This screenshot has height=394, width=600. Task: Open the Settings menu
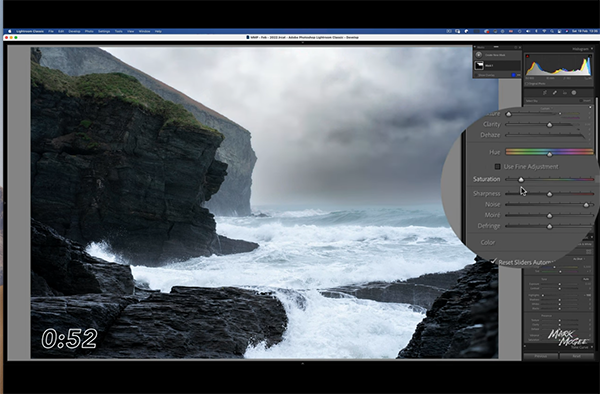coord(104,31)
